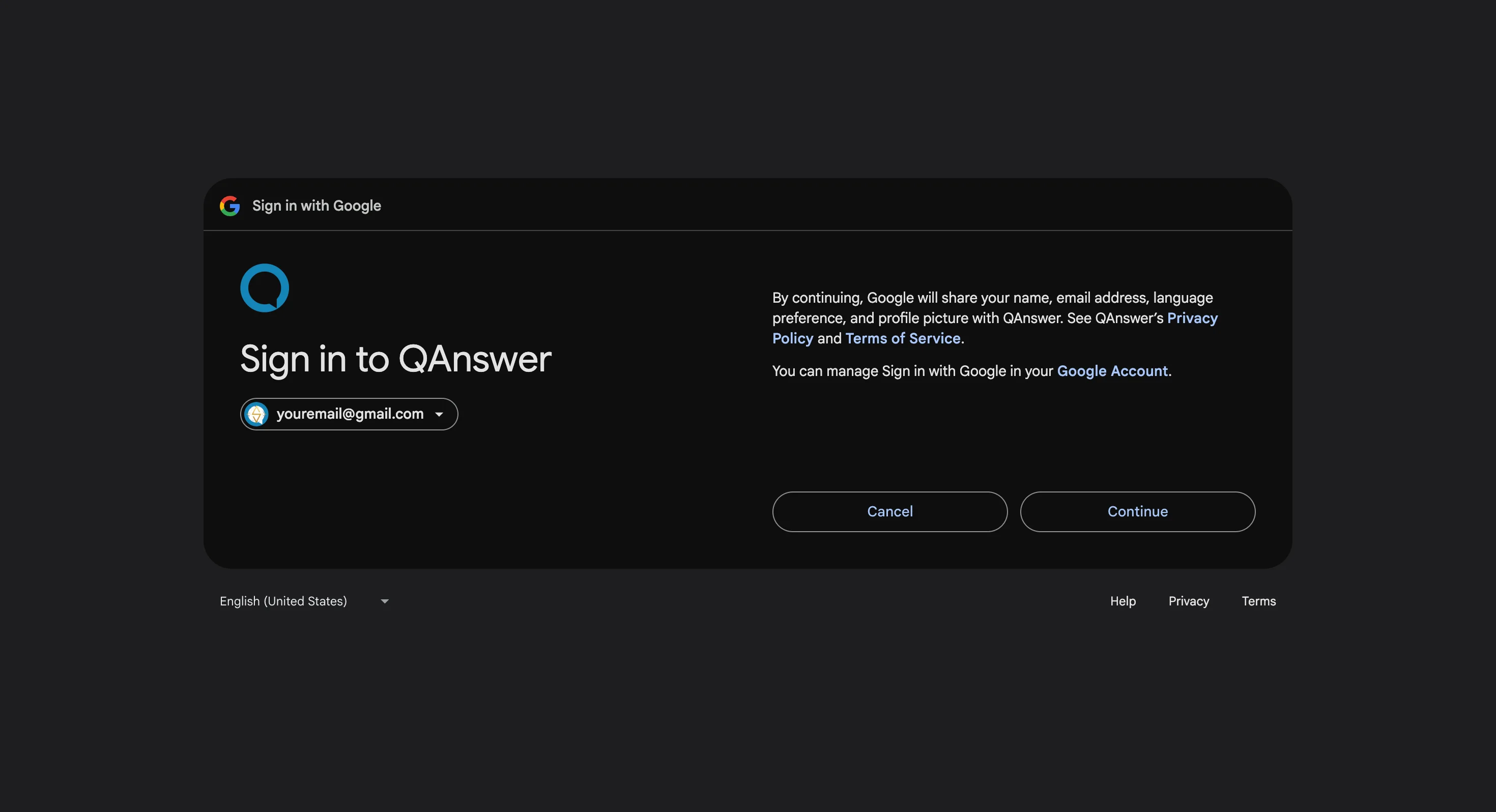Click the 'Sign in to QAnswer' heading
The height and width of the screenshot is (812, 1496).
click(395, 359)
